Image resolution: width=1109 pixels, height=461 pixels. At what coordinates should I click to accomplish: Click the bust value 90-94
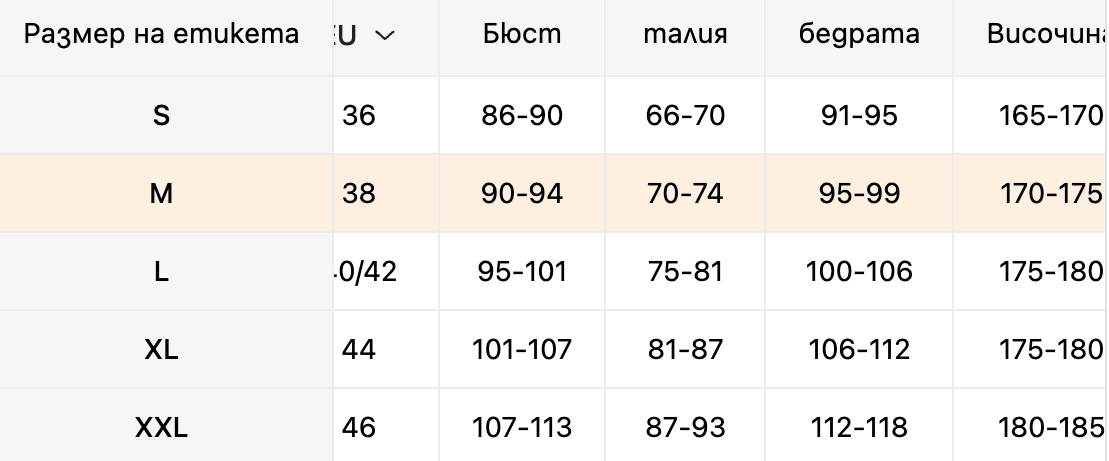coord(522,193)
